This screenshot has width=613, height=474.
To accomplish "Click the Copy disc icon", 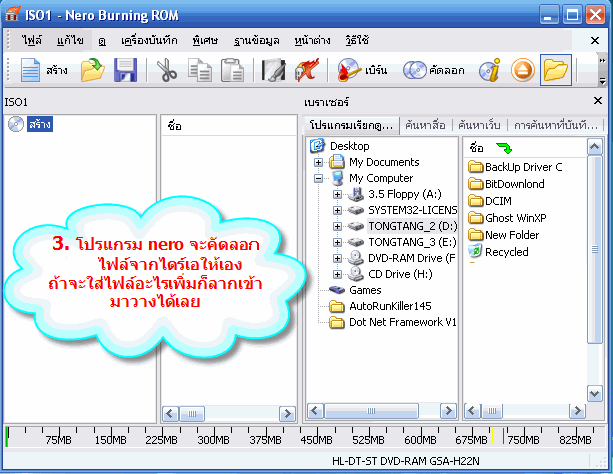I will pos(414,70).
